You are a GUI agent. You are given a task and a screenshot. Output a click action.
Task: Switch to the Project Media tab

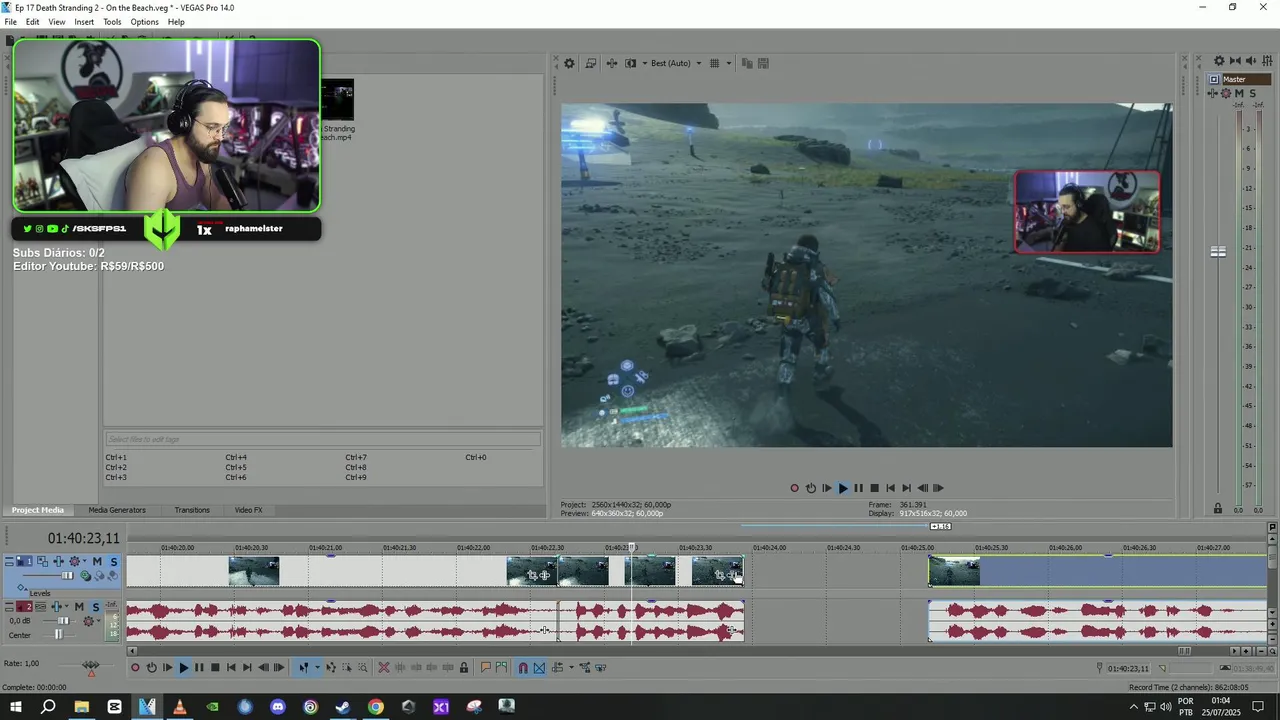pyautogui.click(x=38, y=510)
